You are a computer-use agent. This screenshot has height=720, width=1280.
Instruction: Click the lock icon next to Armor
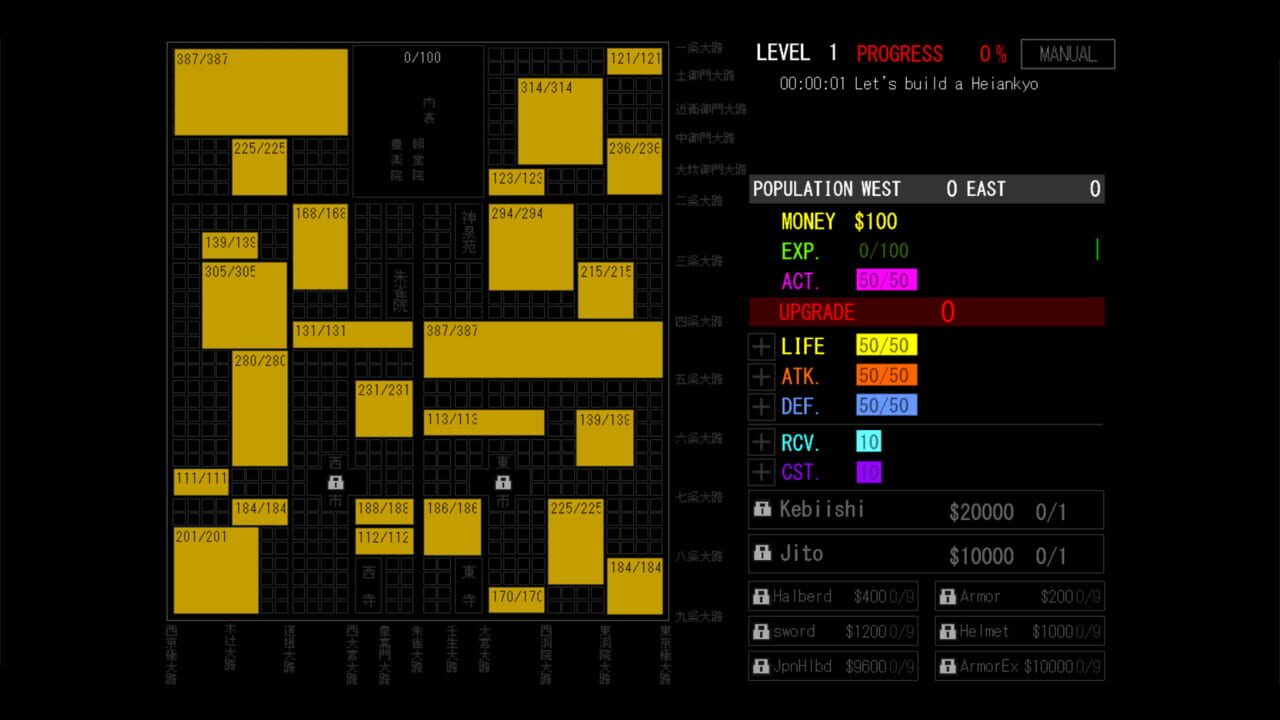point(948,597)
